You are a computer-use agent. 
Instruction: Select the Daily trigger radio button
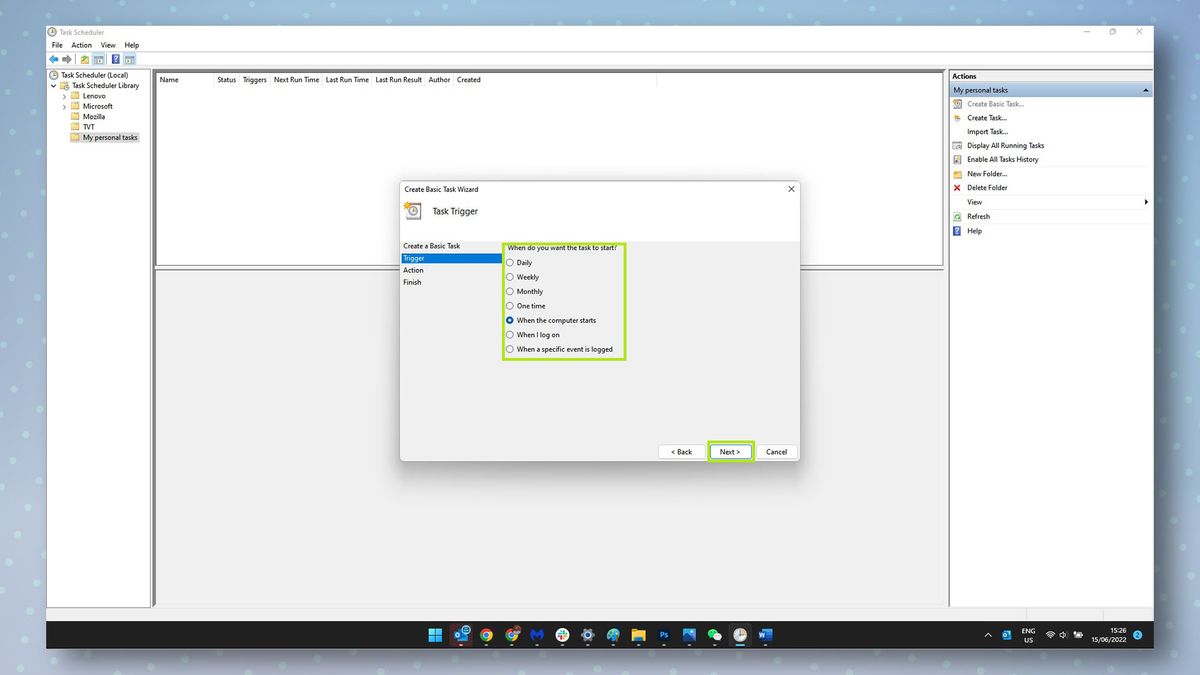(510, 262)
